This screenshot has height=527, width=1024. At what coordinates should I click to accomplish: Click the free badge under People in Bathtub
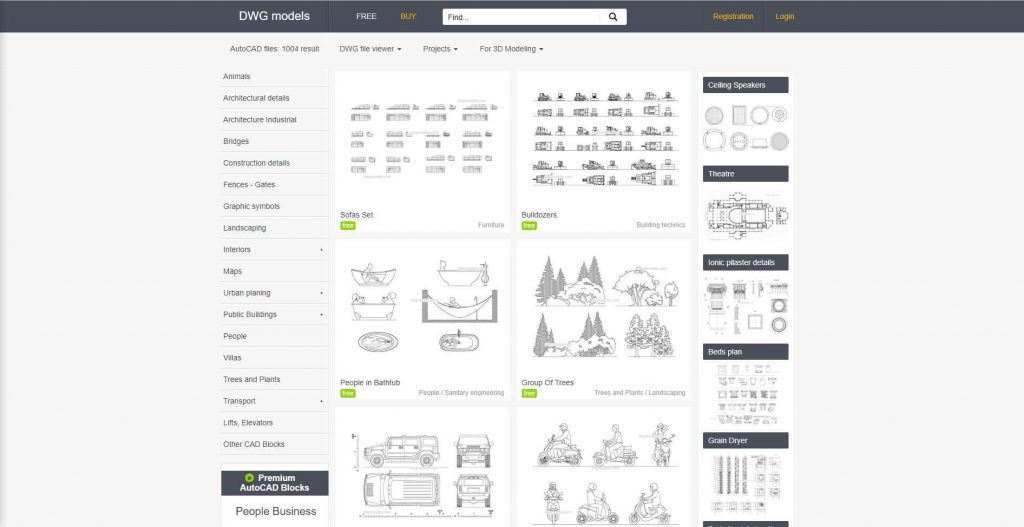click(347, 393)
